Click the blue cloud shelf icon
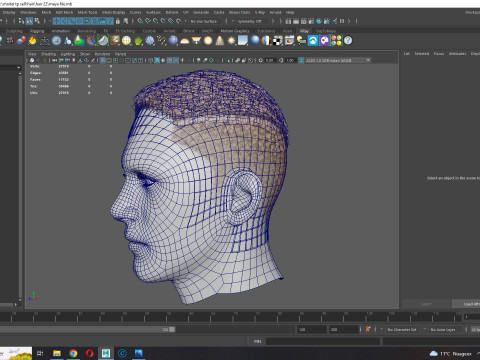 point(313,41)
